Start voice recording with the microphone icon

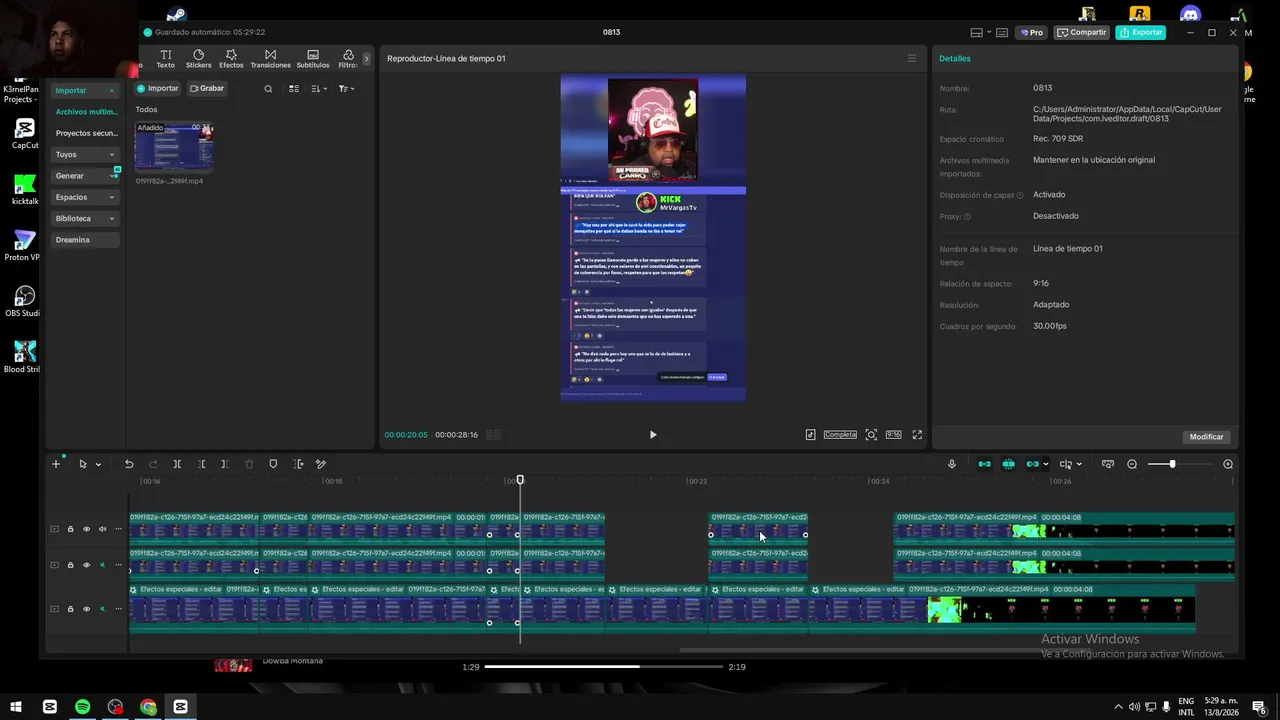pos(952,464)
